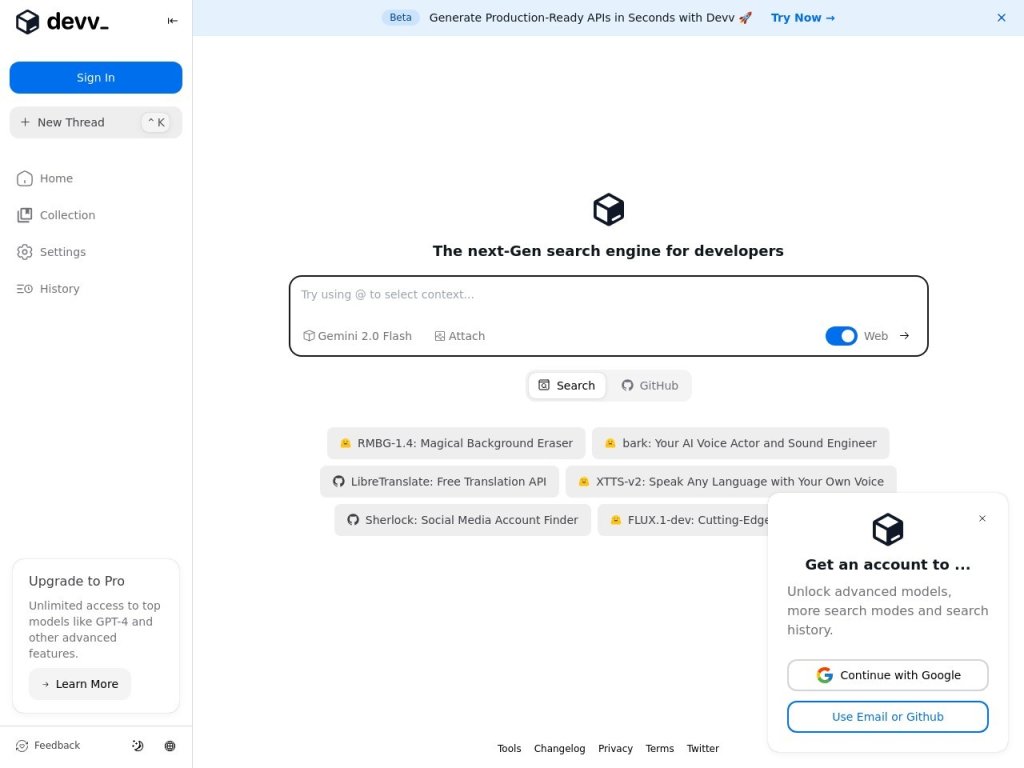Click the bark hugging face emoji

611,443
